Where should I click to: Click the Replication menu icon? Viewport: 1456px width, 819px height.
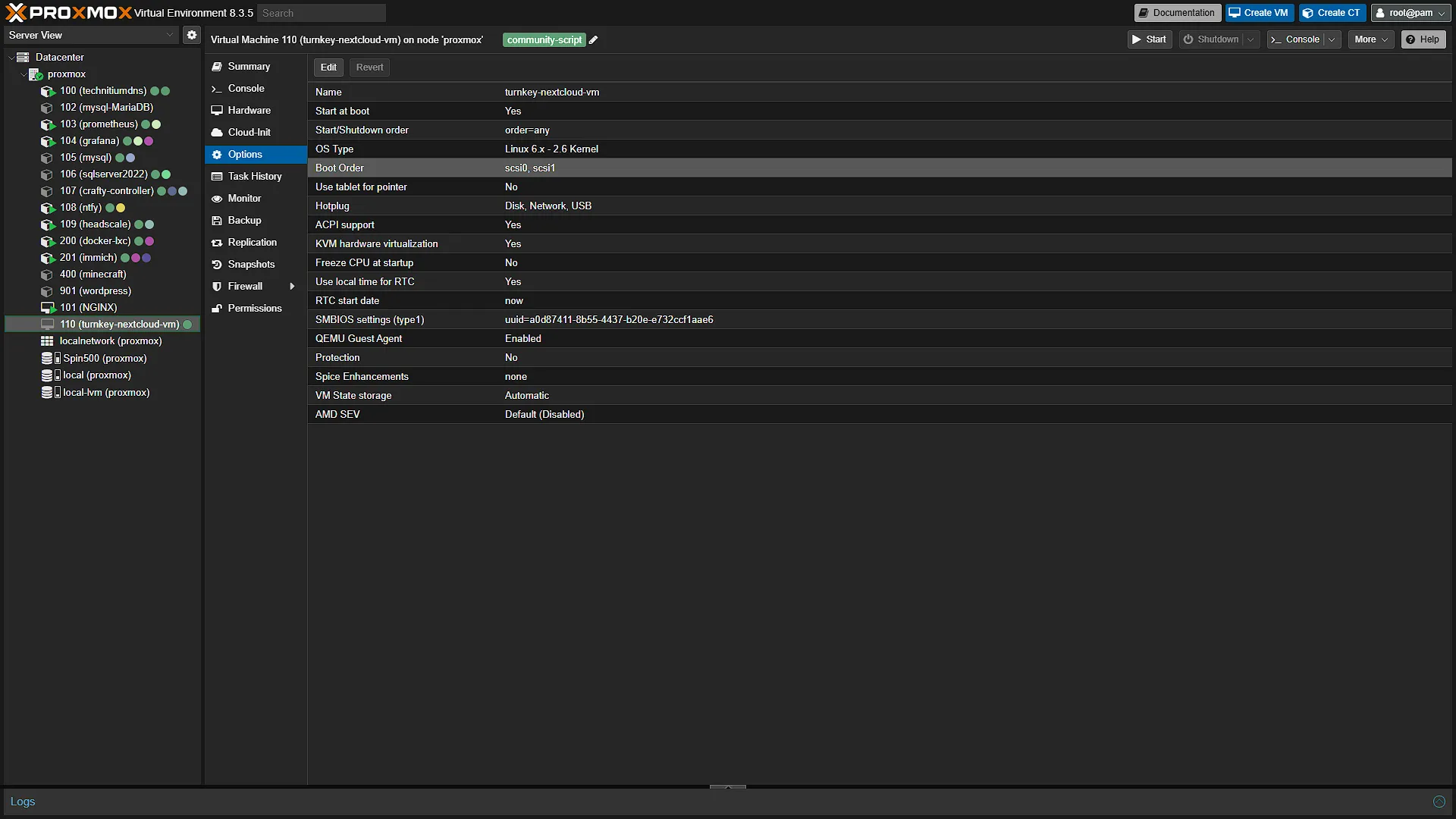[x=217, y=243]
